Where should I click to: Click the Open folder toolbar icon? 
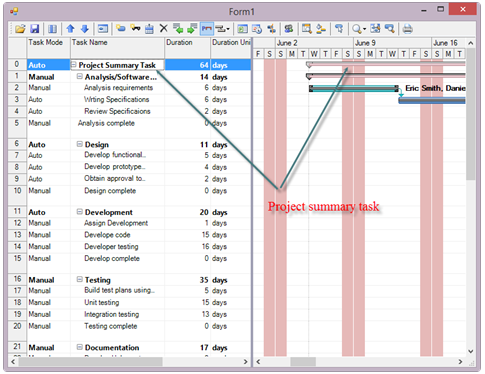pyautogui.click(x=20, y=29)
